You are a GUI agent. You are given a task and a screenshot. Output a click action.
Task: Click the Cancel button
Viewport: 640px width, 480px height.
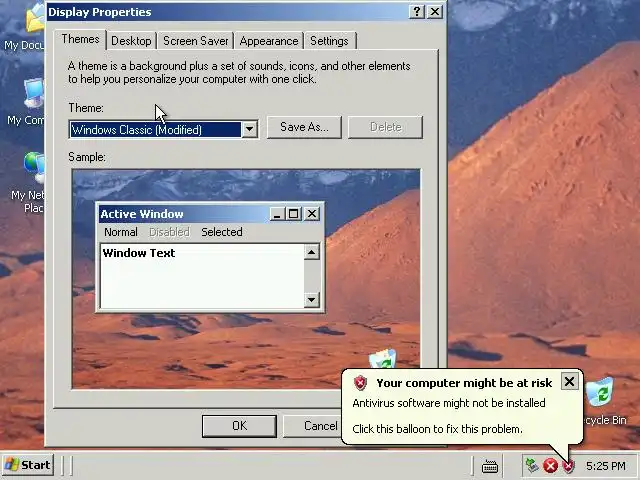[x=312, y=426]
